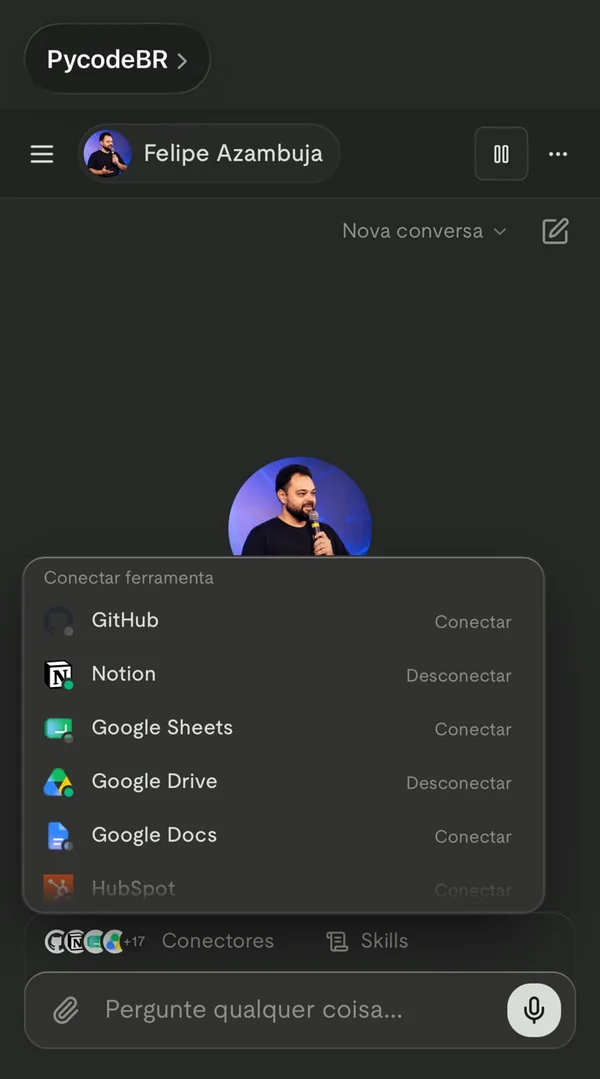
Task: Click Felipe Azambuja's small header avatar
Action: (107, 153)
